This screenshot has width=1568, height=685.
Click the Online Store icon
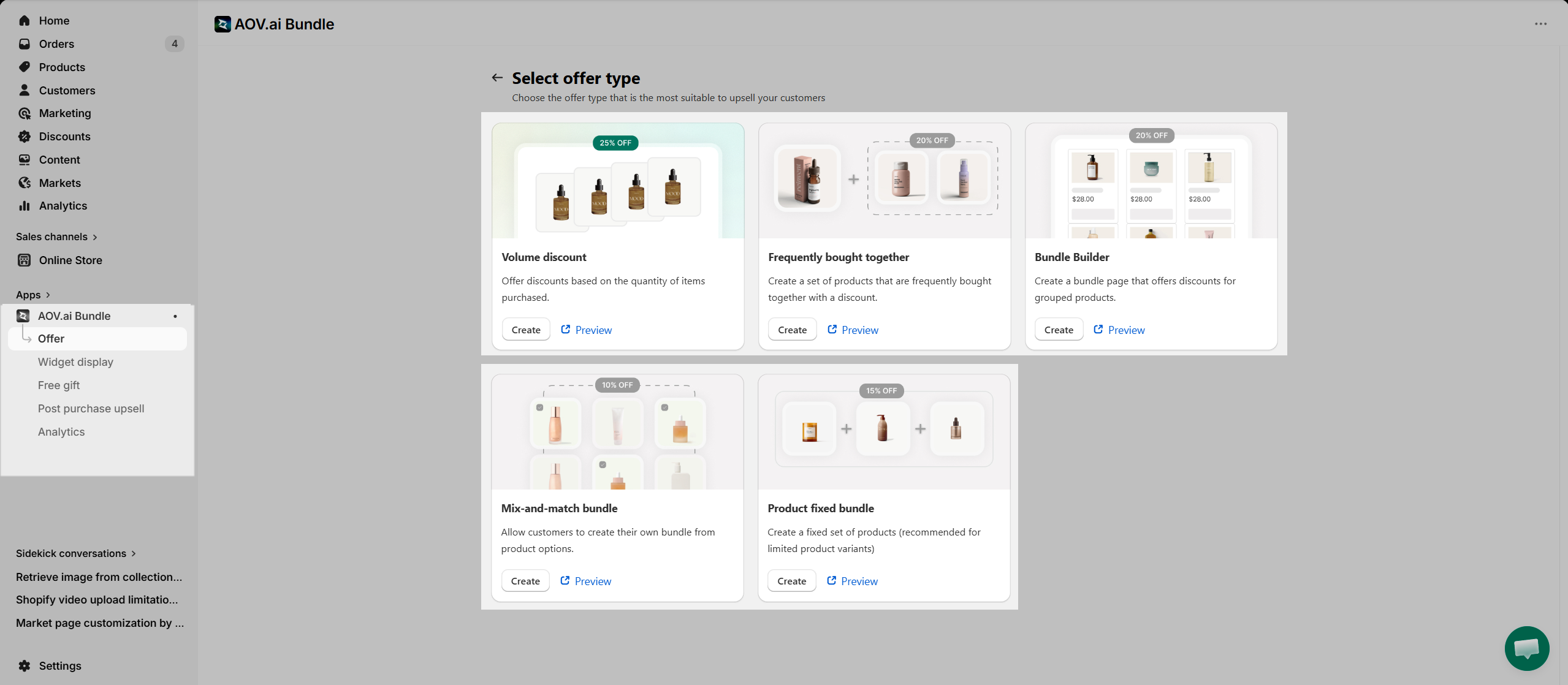click(x=25, y=260)
